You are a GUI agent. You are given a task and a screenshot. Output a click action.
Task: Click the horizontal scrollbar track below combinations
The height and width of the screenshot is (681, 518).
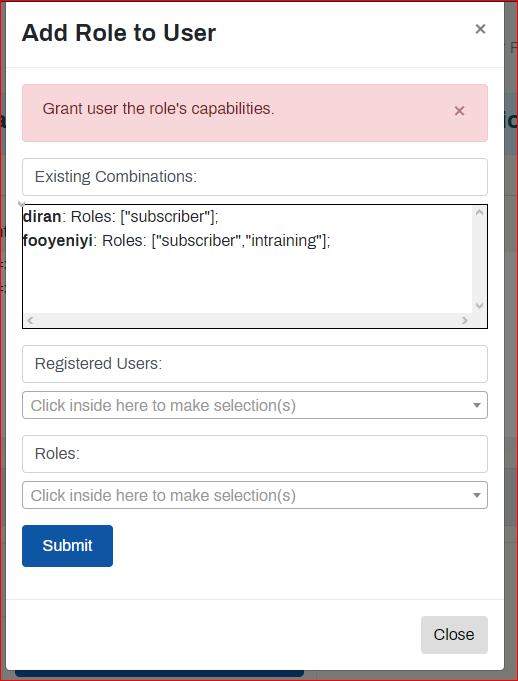click(x=247, y=321)
